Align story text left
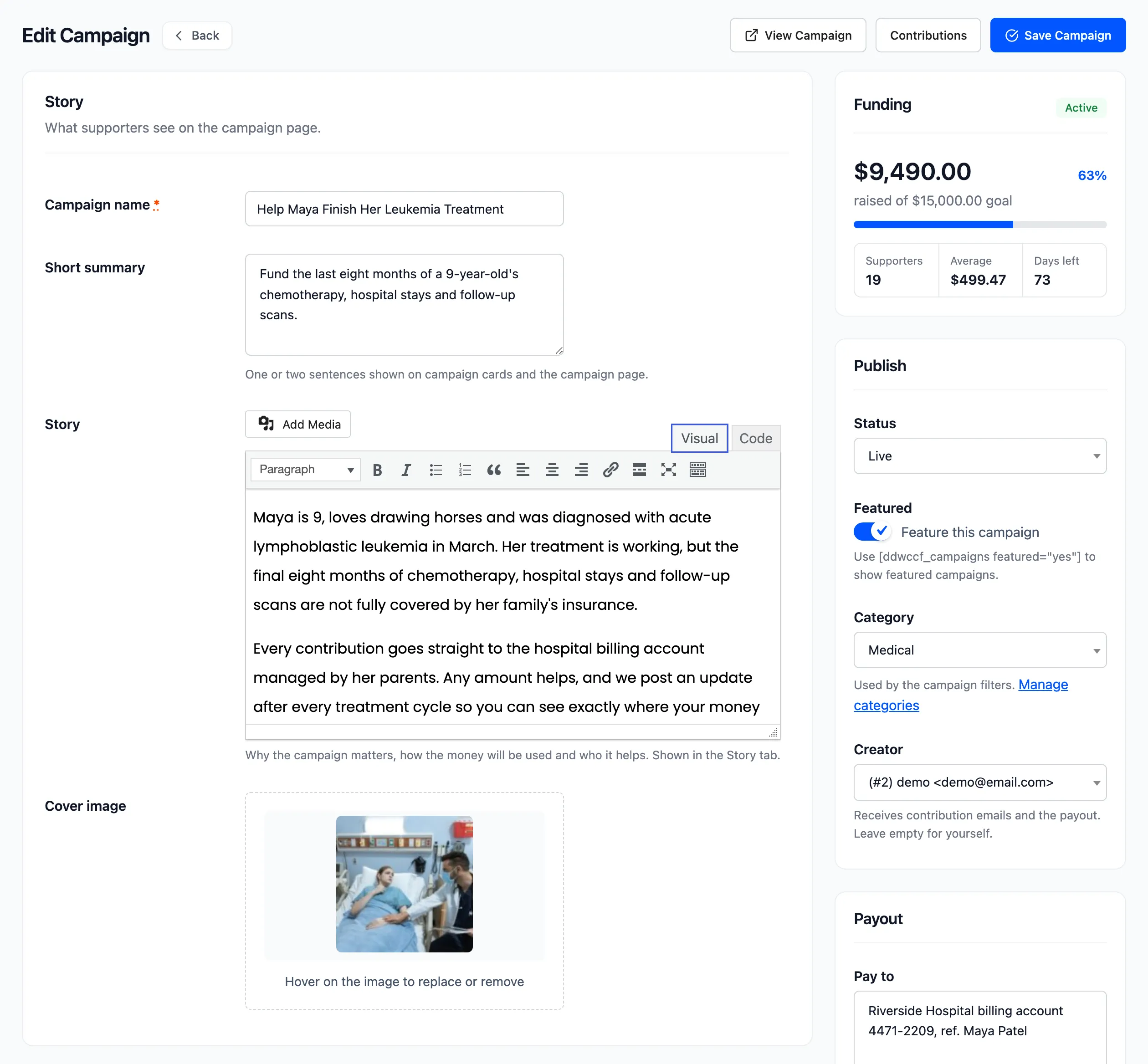 tap(523, 470)
